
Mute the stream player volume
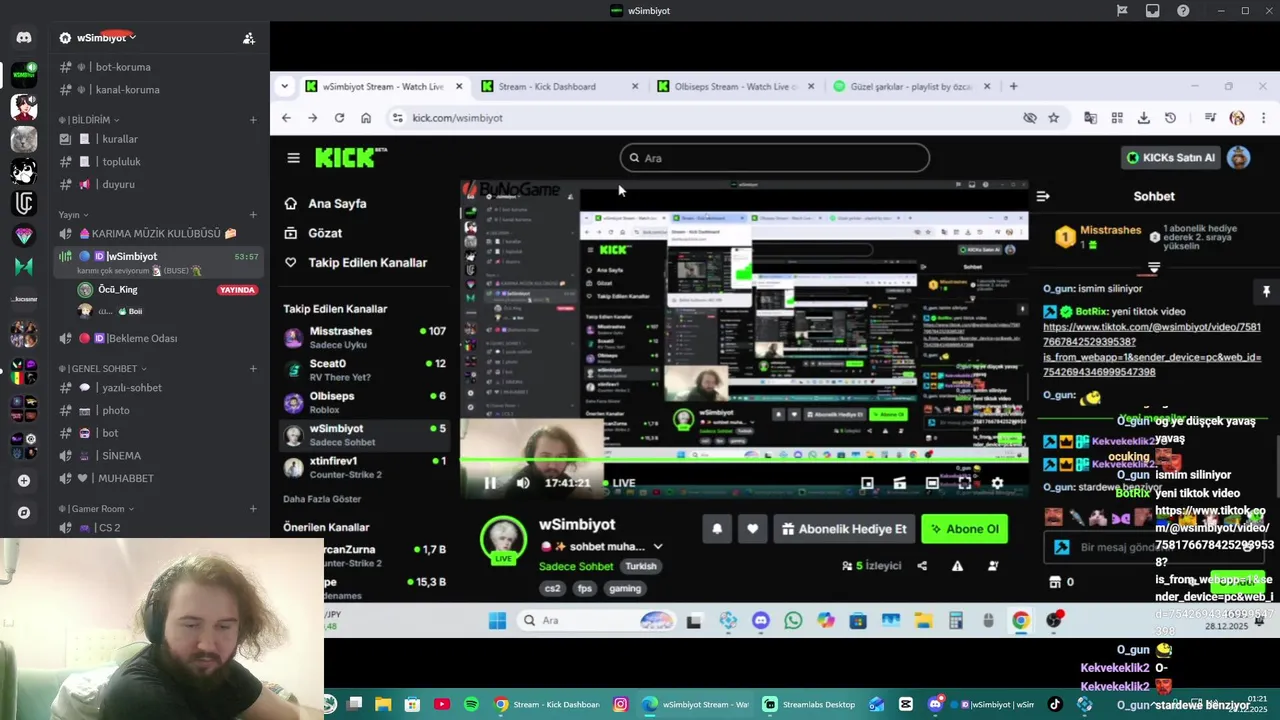point(523,483)
